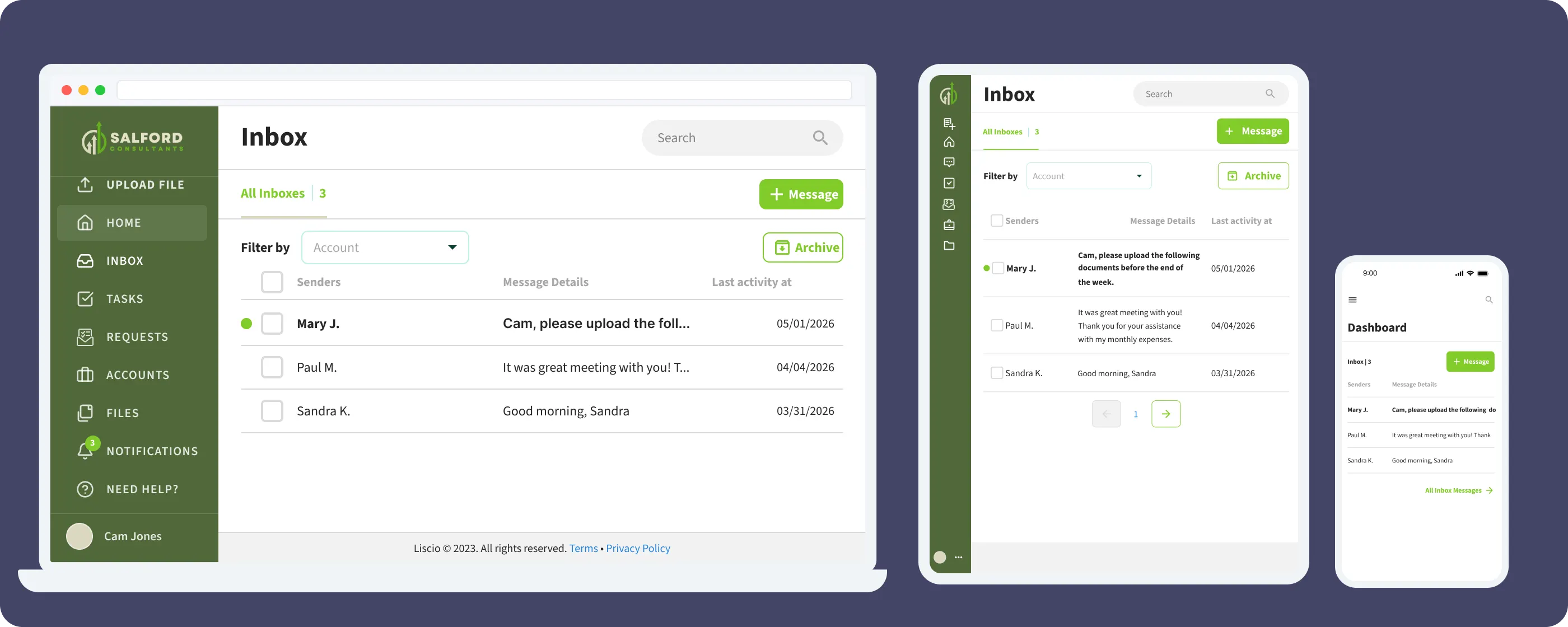Toggle select-all checkbox beside Senders on tablet

coord(996,221)
